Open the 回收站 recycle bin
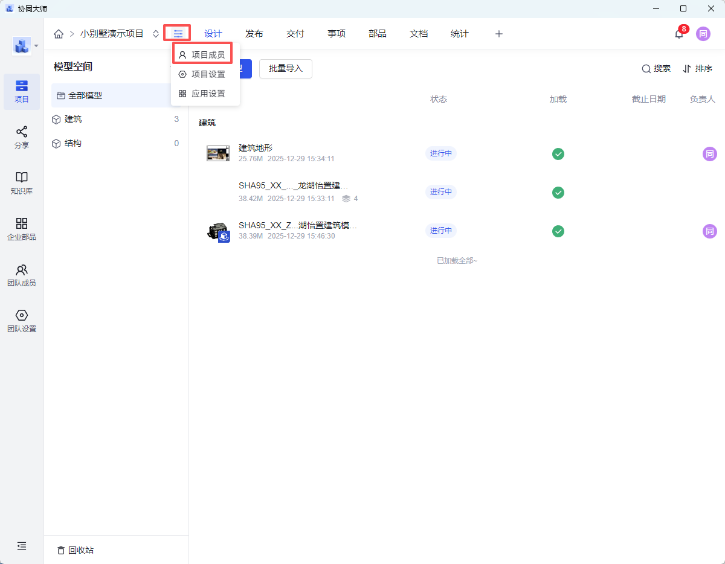Viewport: 725px width, 564px height. click(75, 550)
